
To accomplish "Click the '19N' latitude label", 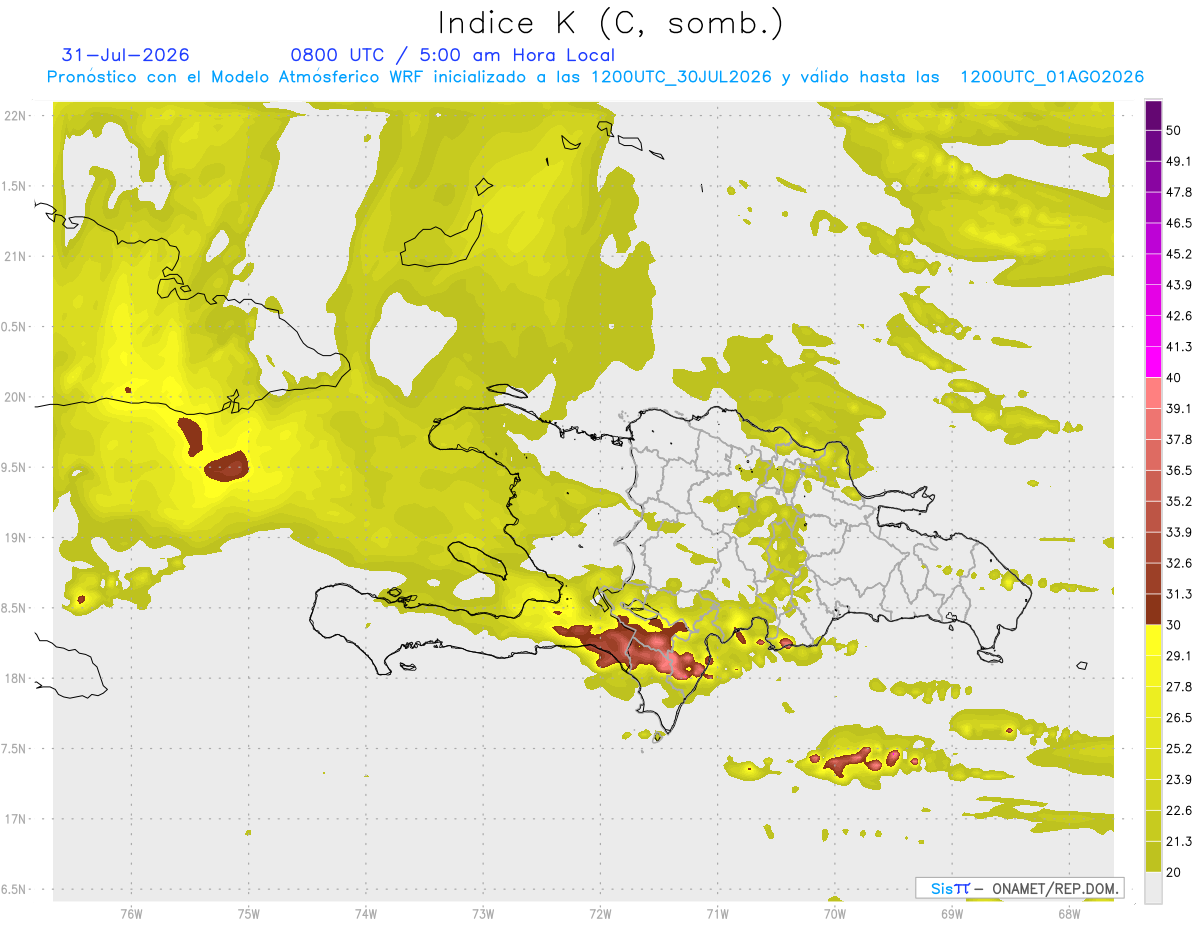I will tap(17, 537).
